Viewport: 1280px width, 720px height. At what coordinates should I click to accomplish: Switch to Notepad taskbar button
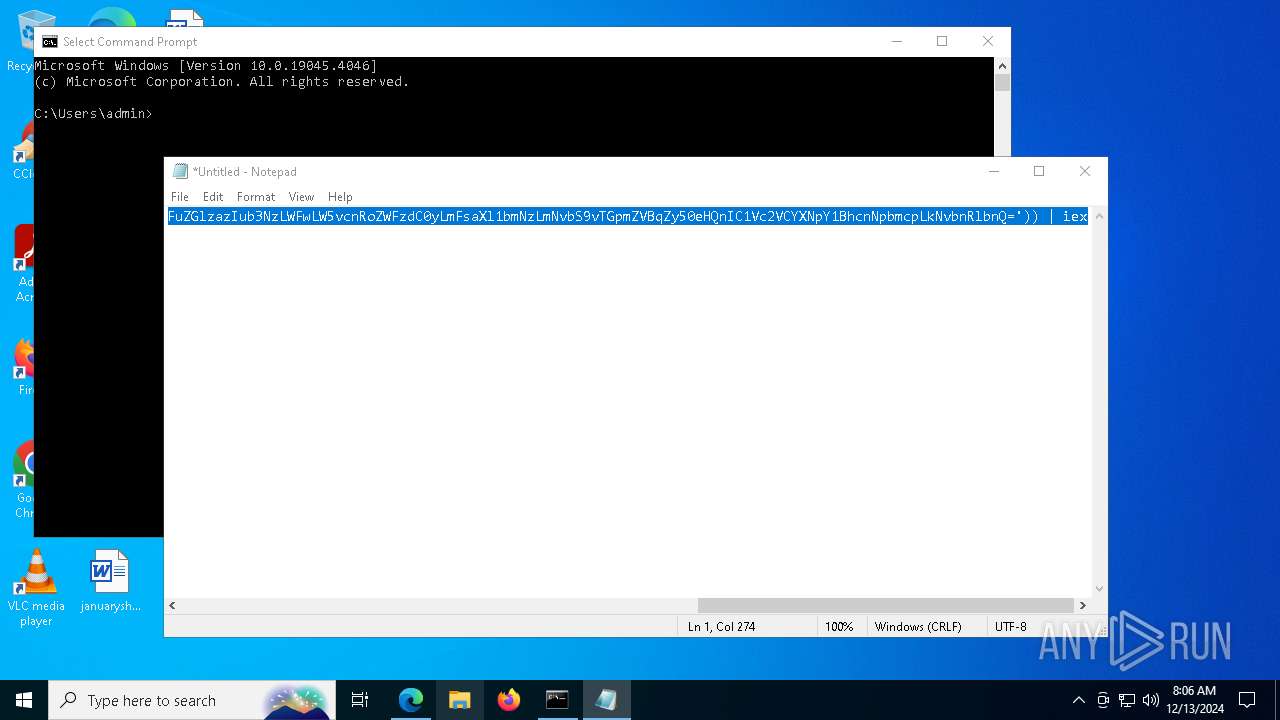pos(606,700)
